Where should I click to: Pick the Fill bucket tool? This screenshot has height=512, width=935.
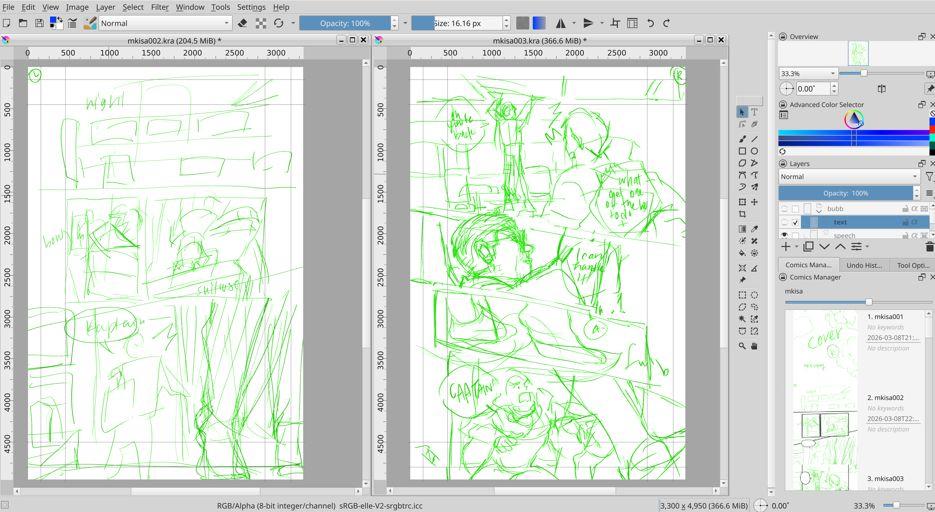pos(742,253)
